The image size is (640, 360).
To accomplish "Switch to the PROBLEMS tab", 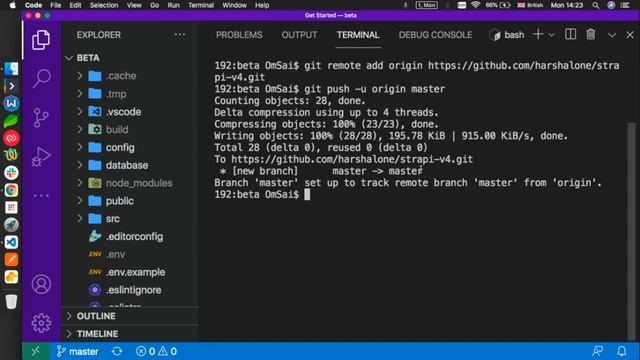I will click(x=239, y=35).
